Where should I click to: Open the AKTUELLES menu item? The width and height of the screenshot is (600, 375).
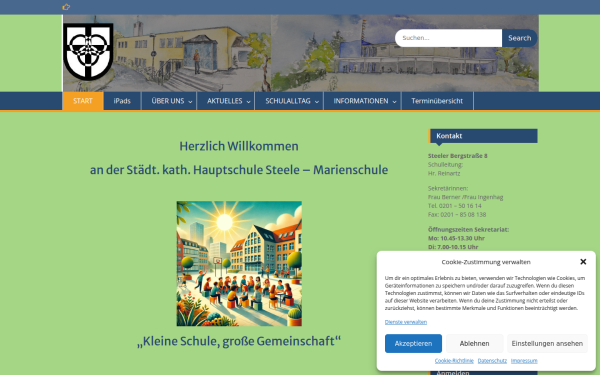pos(225,101)
